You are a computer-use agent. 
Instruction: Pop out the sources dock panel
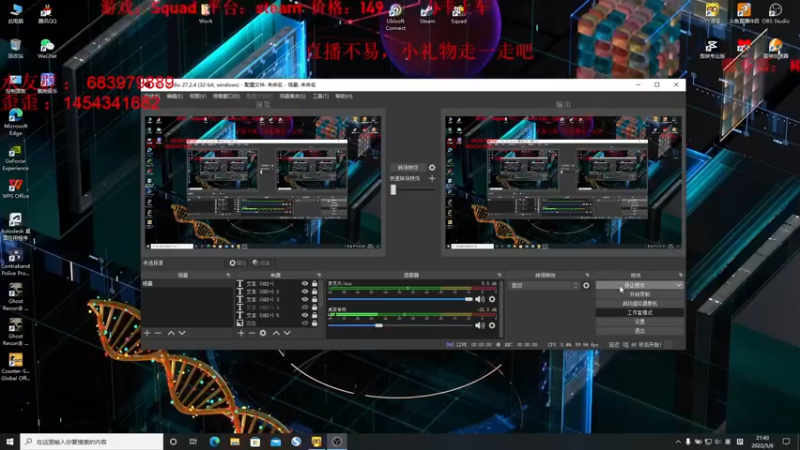(x=319, y=275)
